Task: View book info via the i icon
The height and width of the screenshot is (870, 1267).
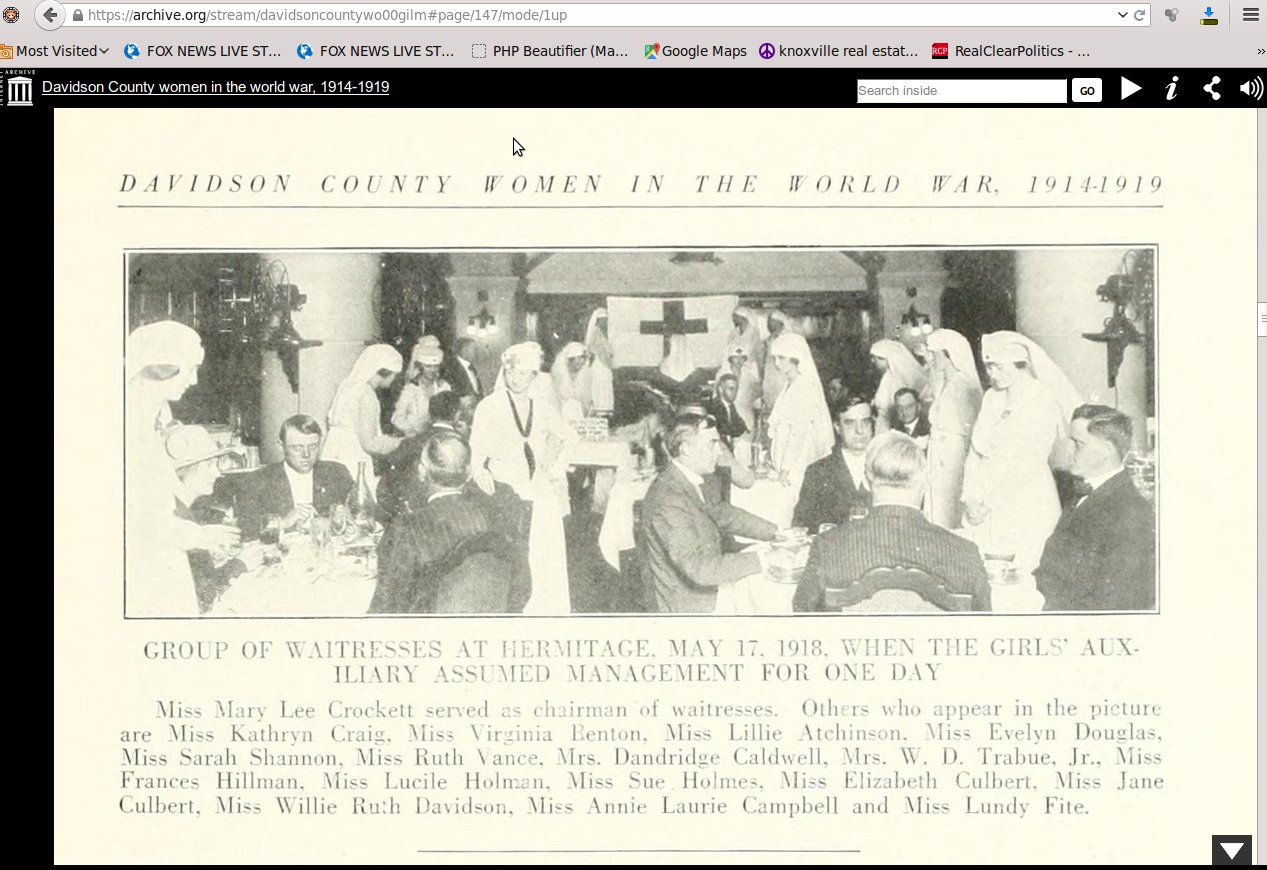Action: click(x=1171, y=89)
